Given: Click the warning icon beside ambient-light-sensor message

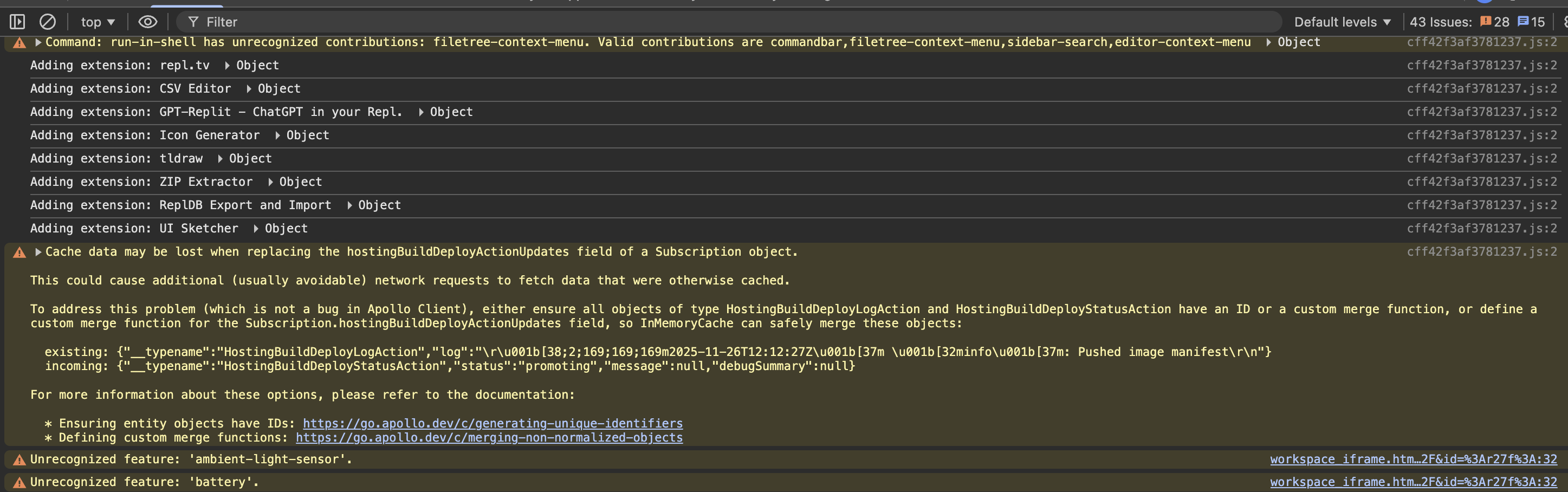Looking at the screenshot, I should pos(20,459).
